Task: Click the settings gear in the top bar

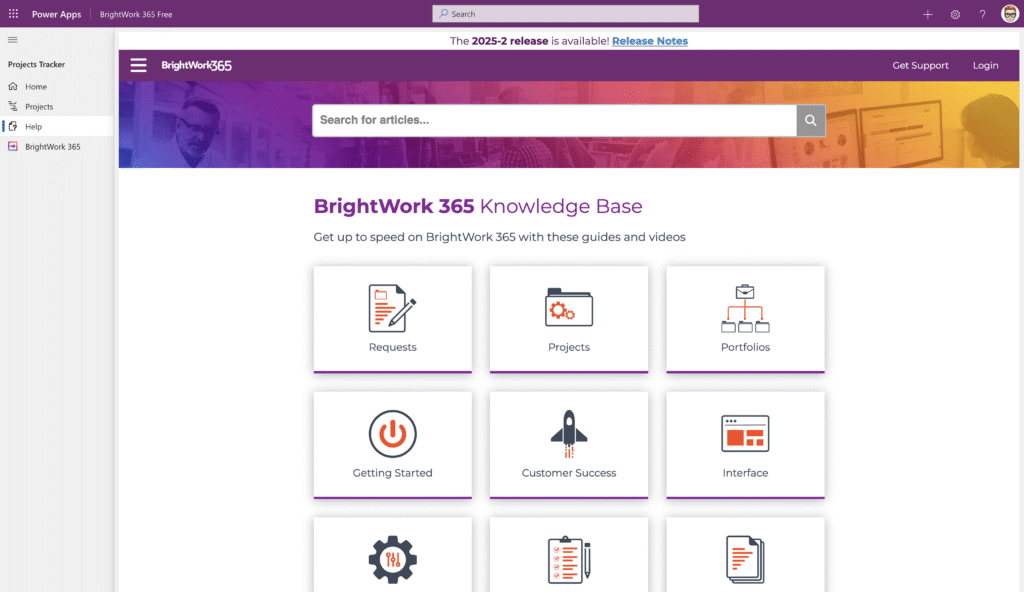Action: [x=955, y=14]
